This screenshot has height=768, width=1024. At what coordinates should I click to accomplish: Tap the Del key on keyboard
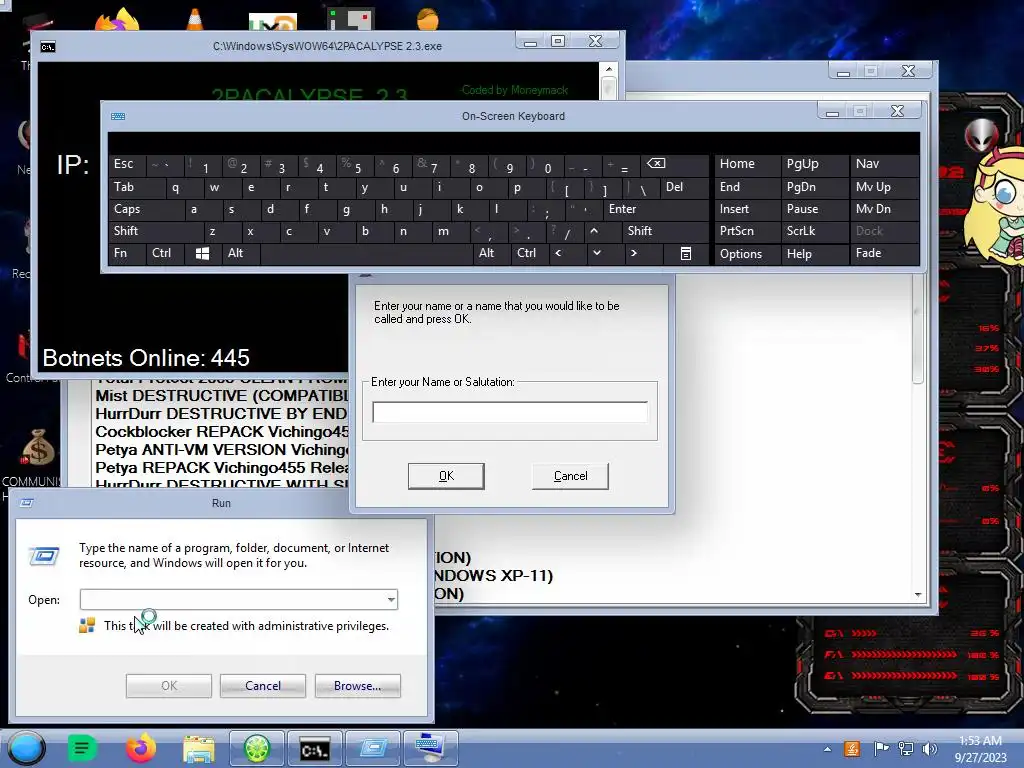684,187
